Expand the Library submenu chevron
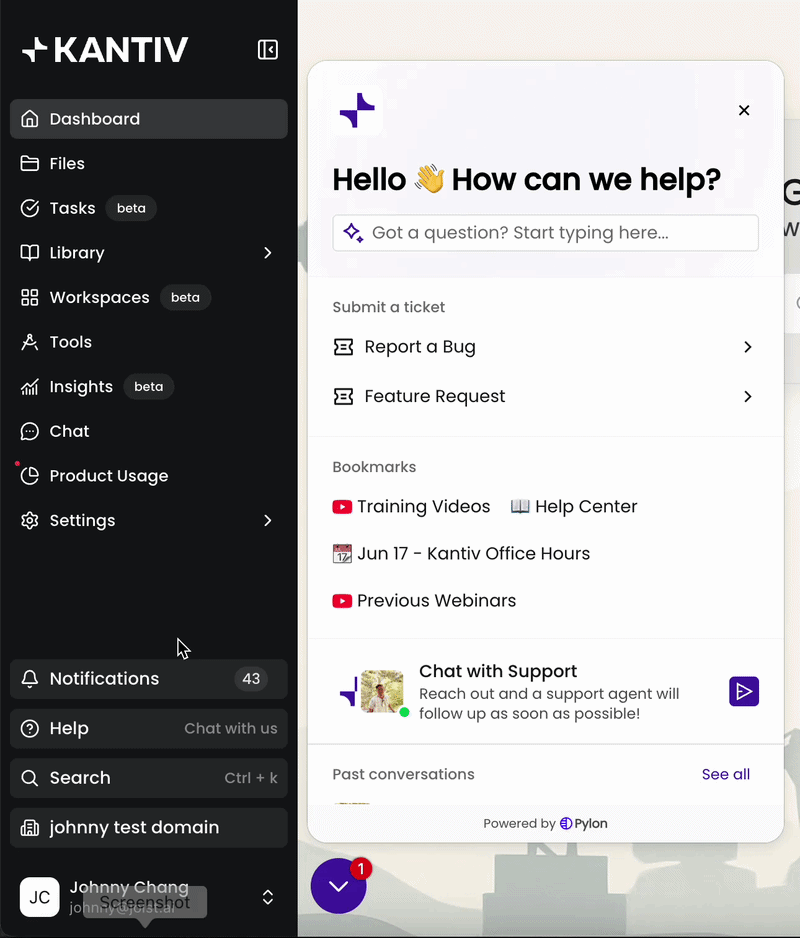The height and width of the screenshot is (938, 800). coord(267,253)
